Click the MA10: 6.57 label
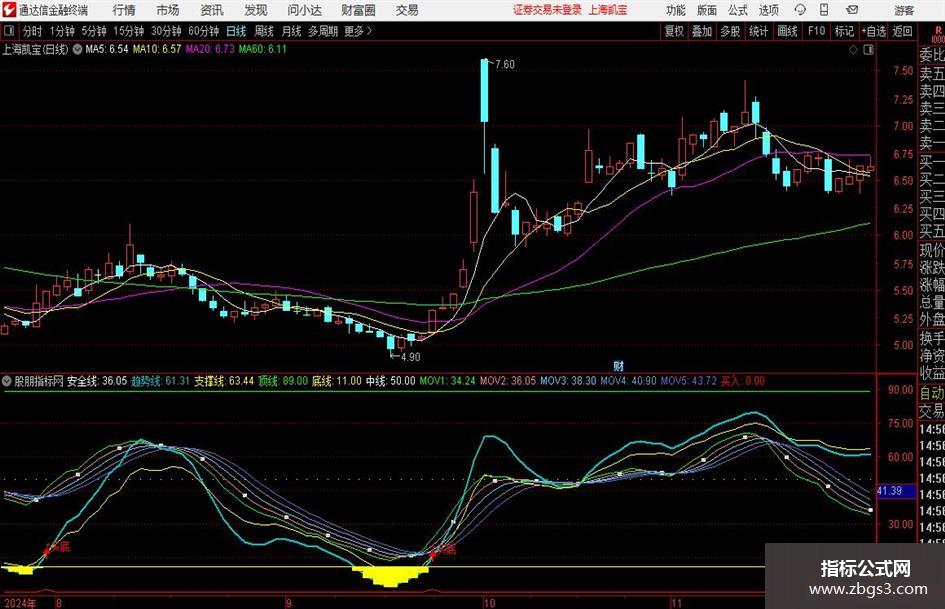This screenshot has height=609, width=945. coord(157,49)
